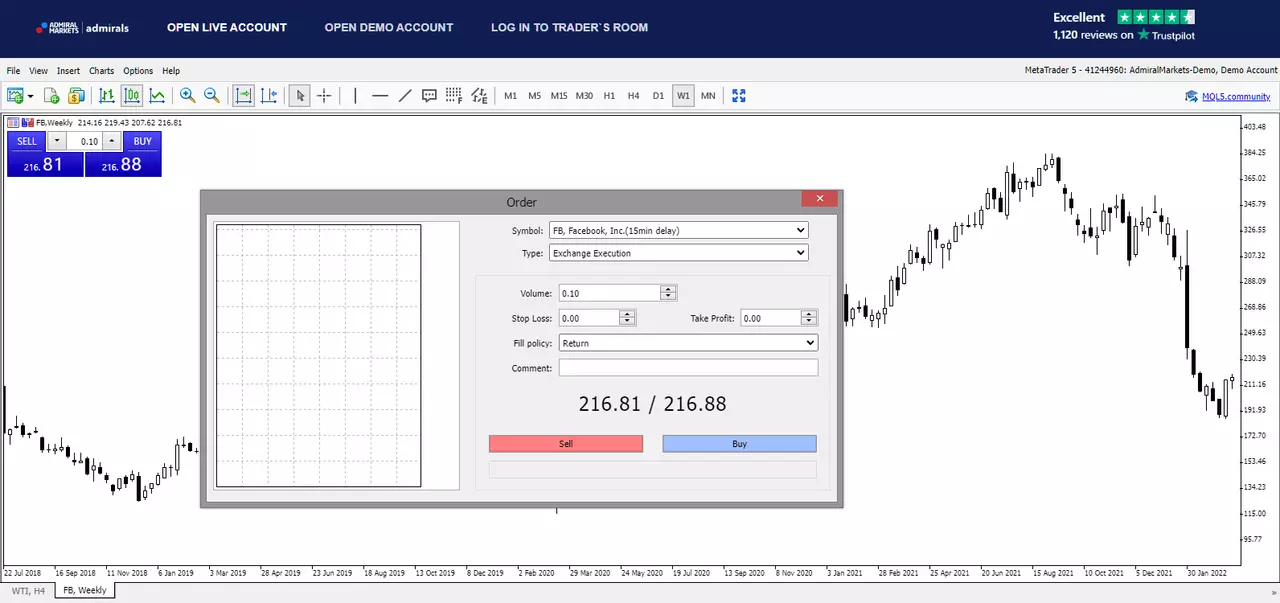Select the text label comment tool

(429, 96)
